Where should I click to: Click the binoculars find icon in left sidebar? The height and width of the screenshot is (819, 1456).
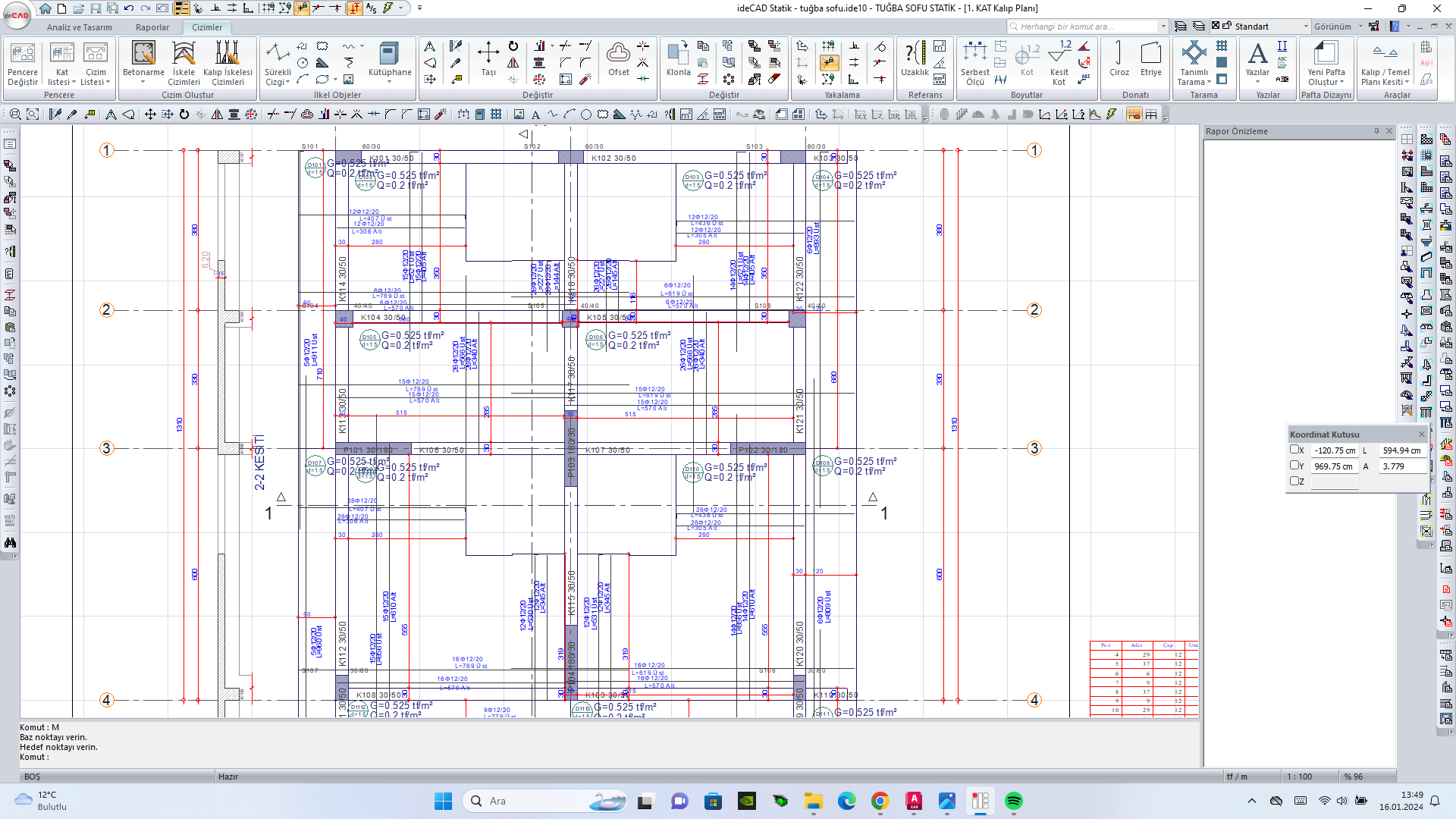[10, 543]
